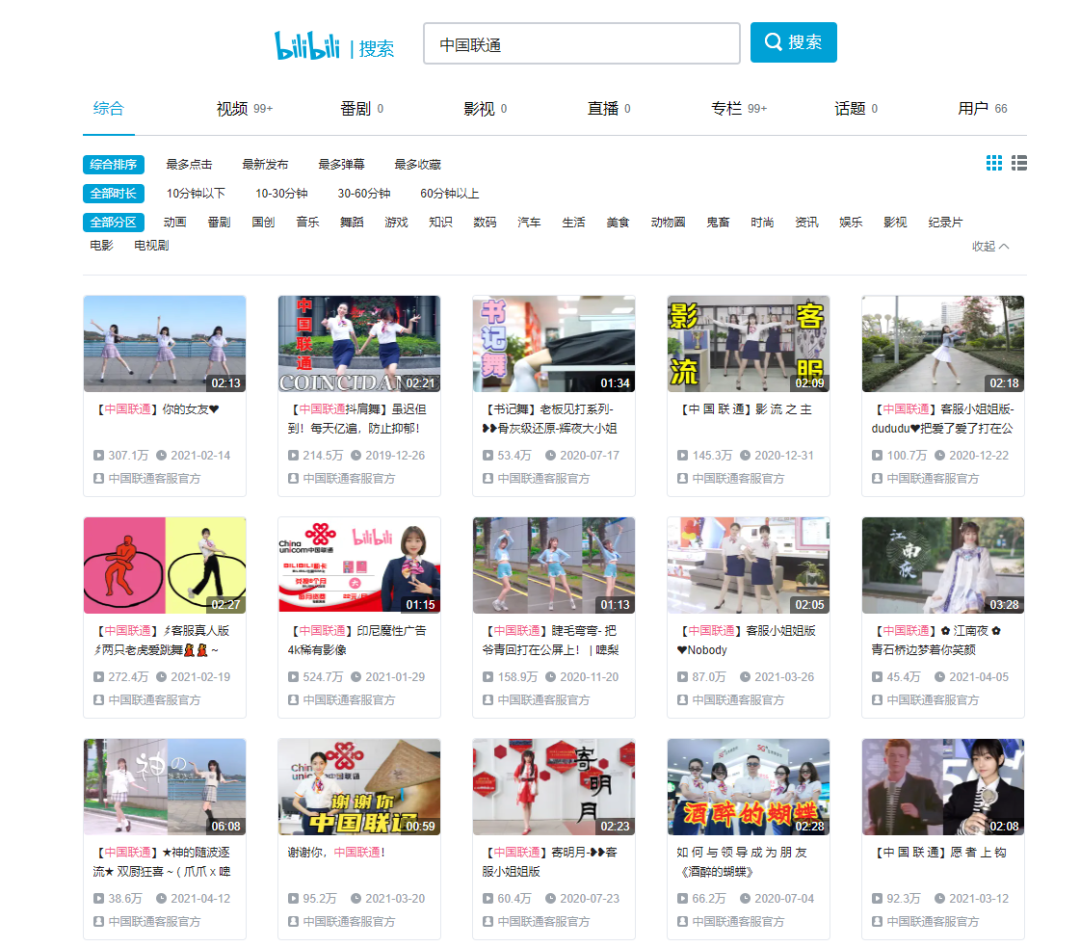Screen dimensions: 1080x947
Task: Open title link 【中国联通】你的女友
Action: 157,409
